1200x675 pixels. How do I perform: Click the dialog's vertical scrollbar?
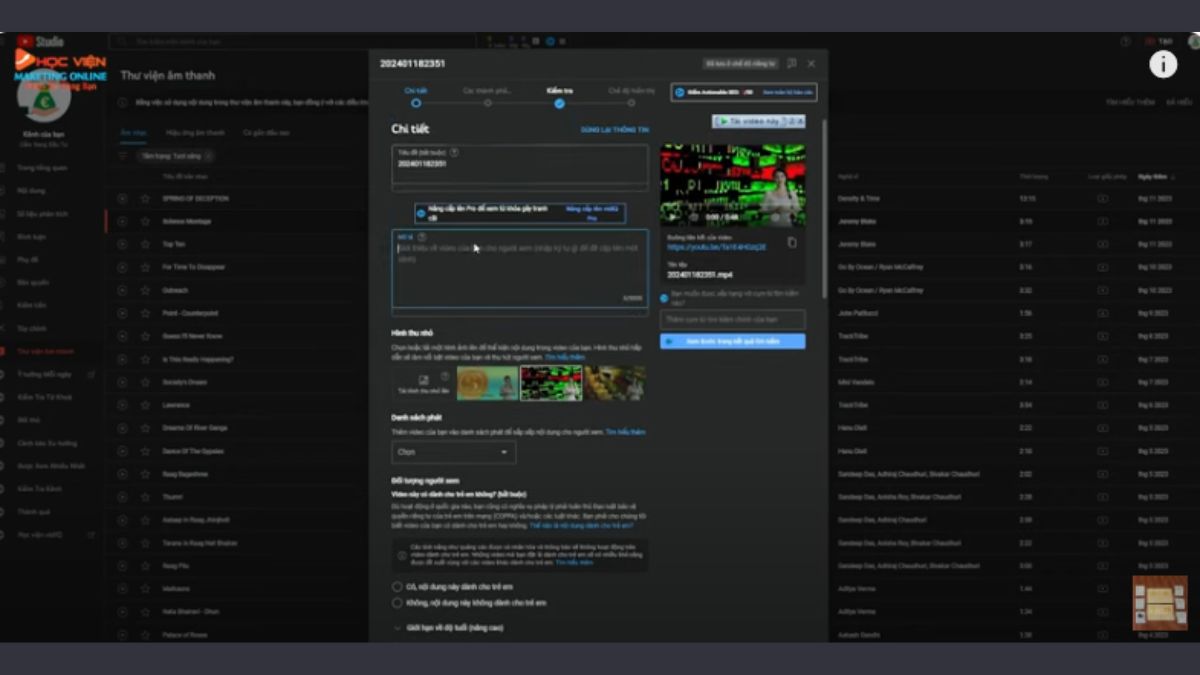(824, 208)
